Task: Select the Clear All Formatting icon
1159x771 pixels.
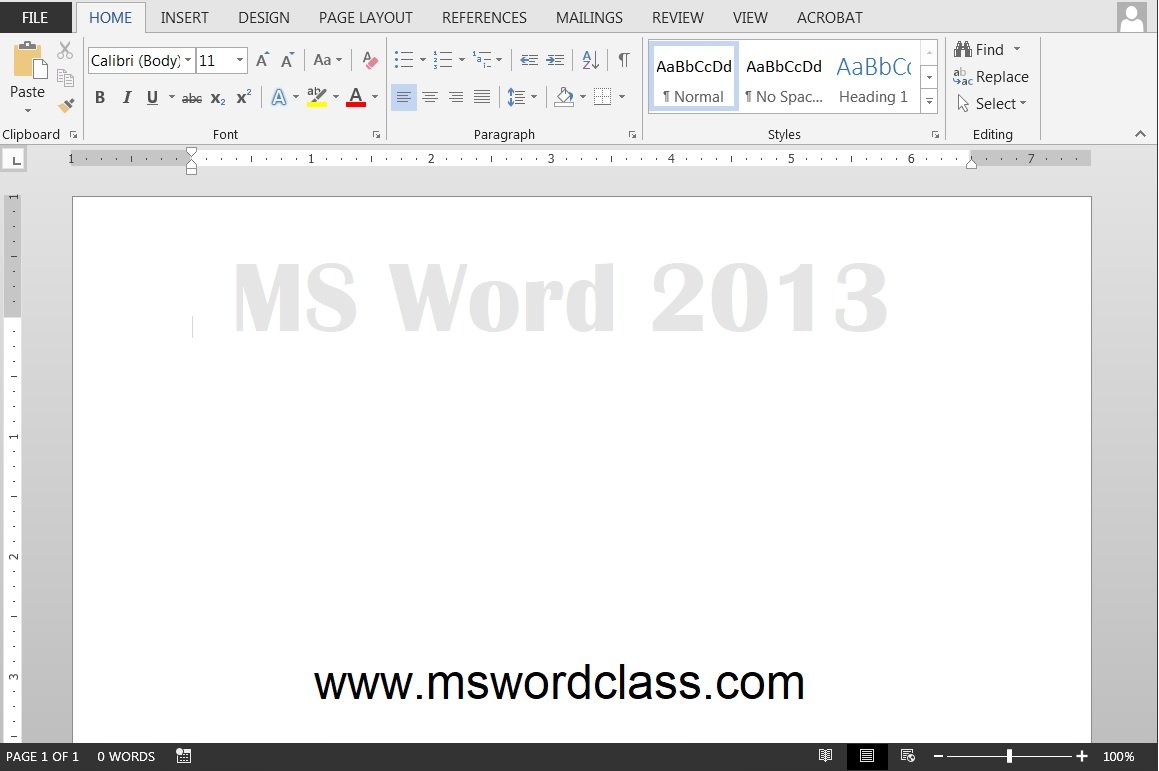Action: pyautogui.click(x=369, y=60)
